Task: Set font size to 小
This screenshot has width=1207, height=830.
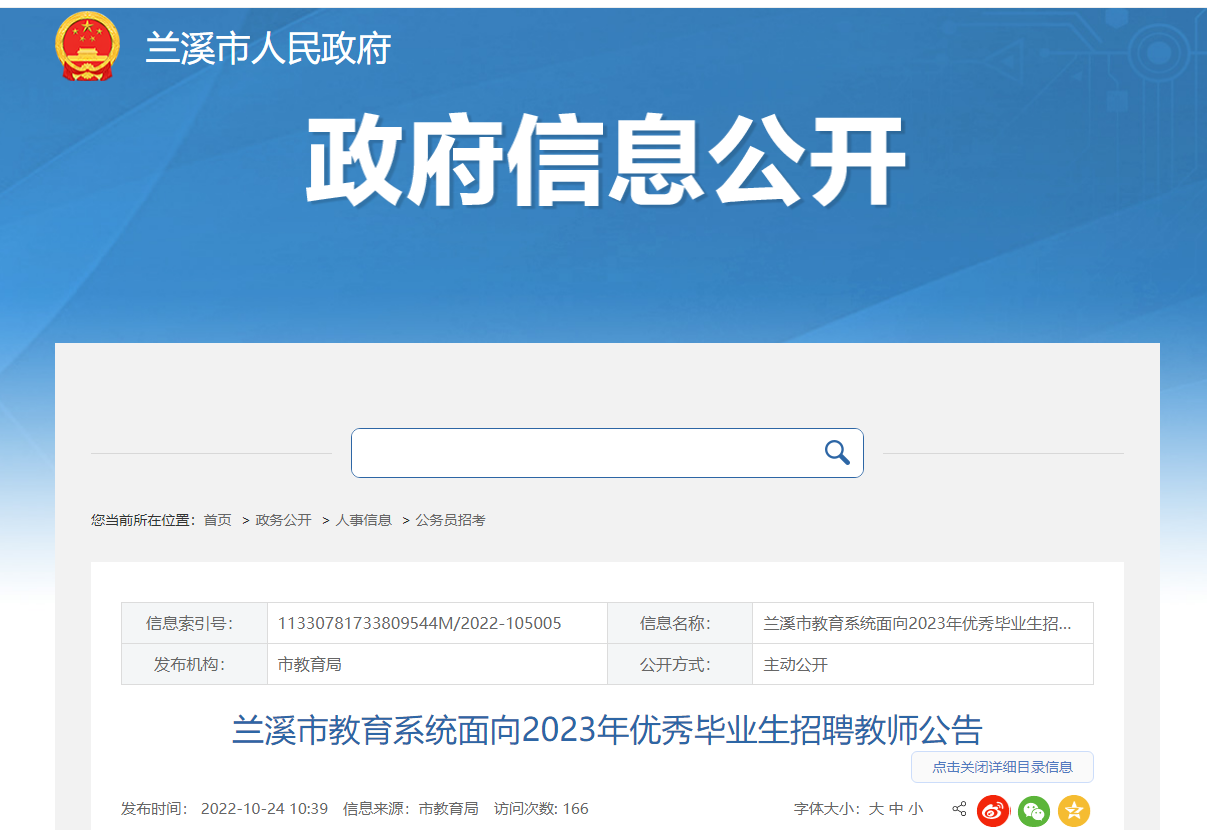Action: [916, 809]
